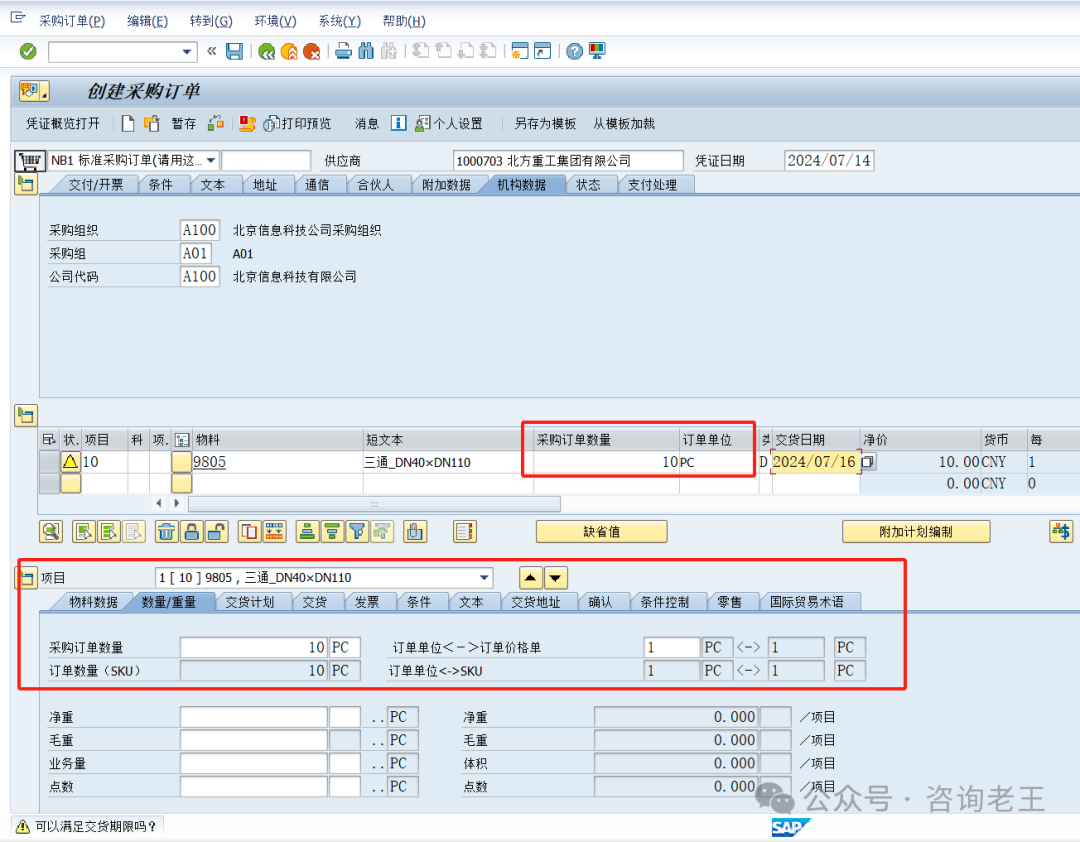Open the NB1 order type dropdown

coord(211,161)
